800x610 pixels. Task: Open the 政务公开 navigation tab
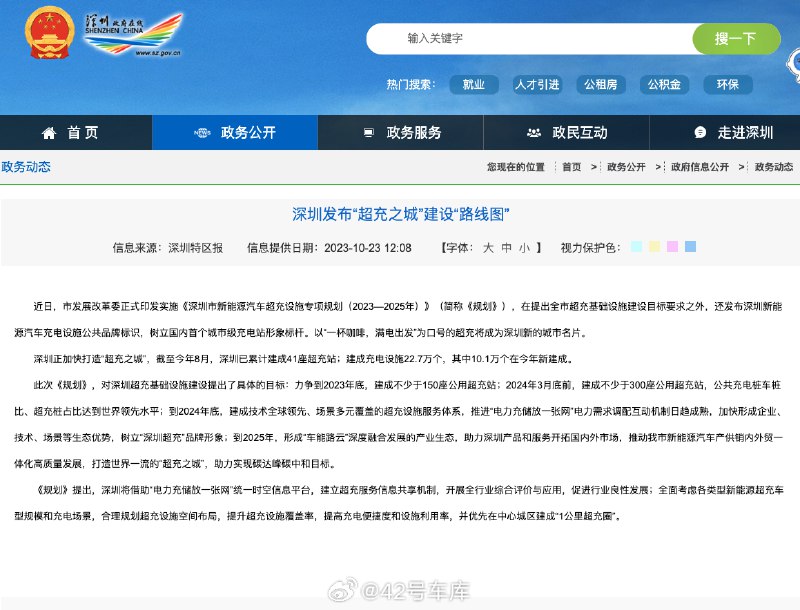(x=235, y=133)
